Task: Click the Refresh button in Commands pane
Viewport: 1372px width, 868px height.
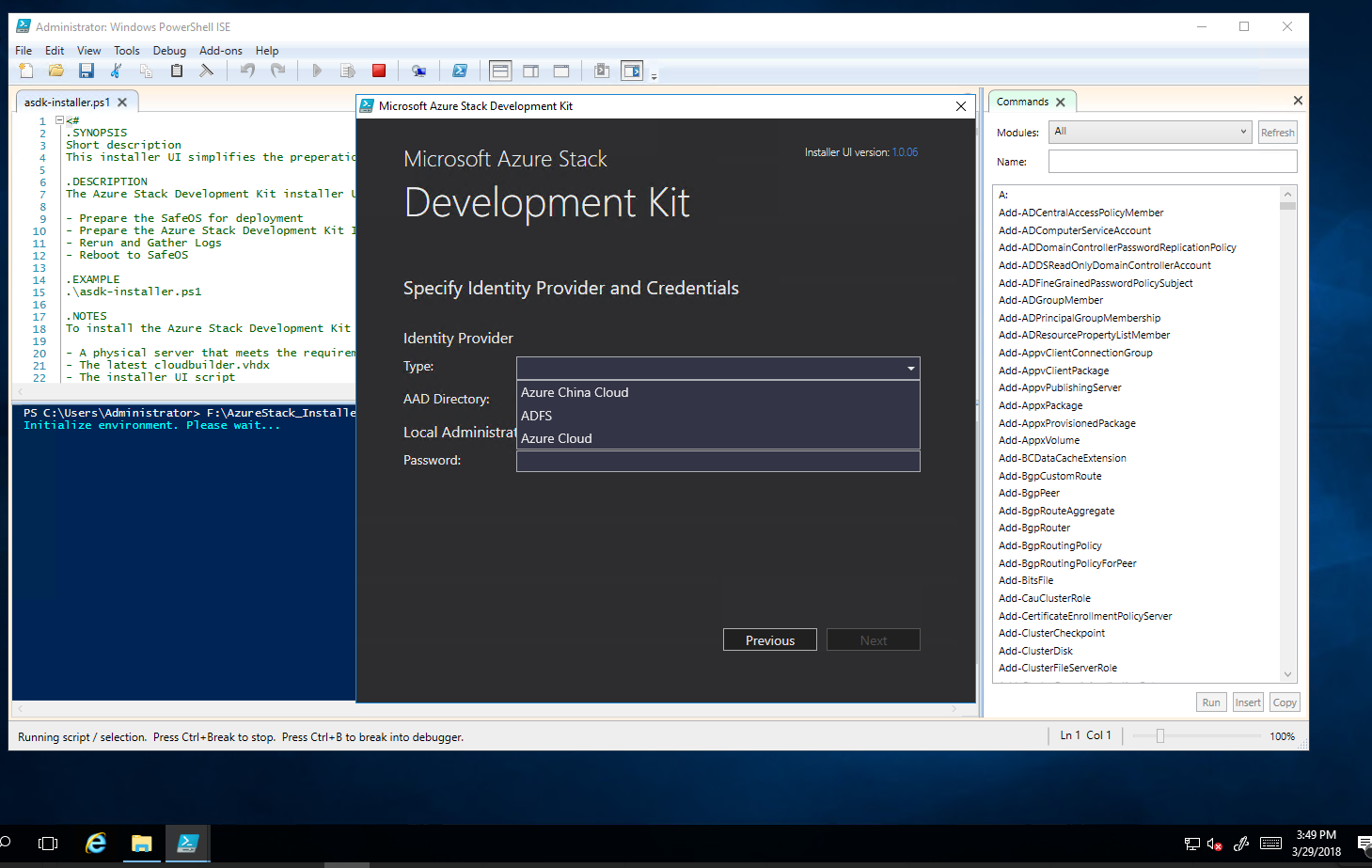Action: point(1277,133)
